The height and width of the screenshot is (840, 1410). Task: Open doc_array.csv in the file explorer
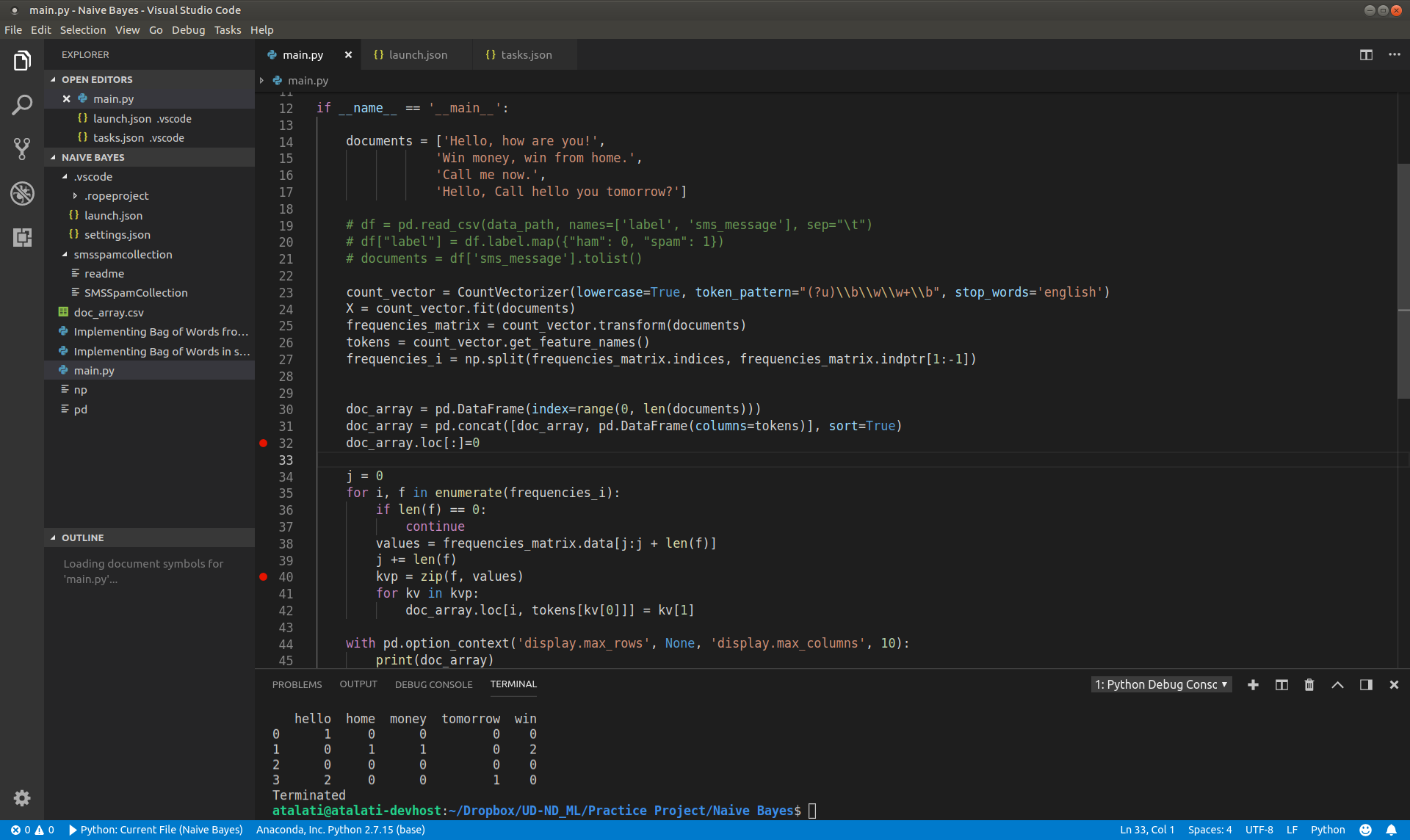(109, 312)
